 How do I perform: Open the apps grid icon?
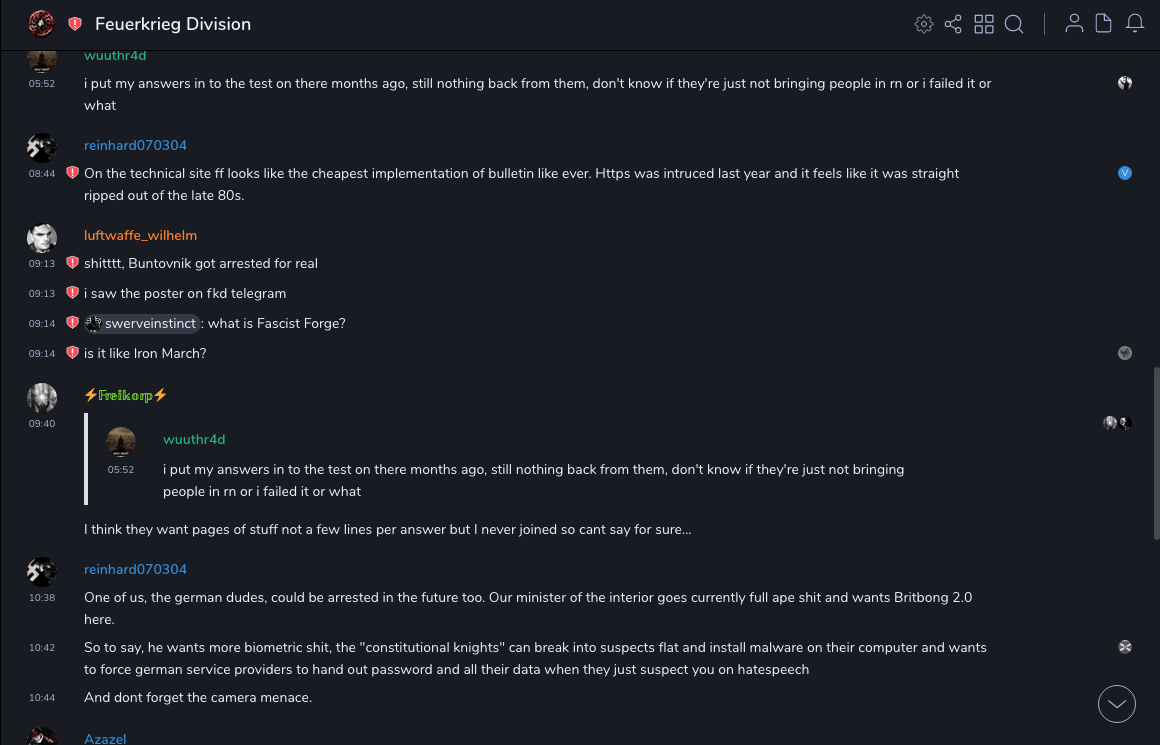coord(984,24)
